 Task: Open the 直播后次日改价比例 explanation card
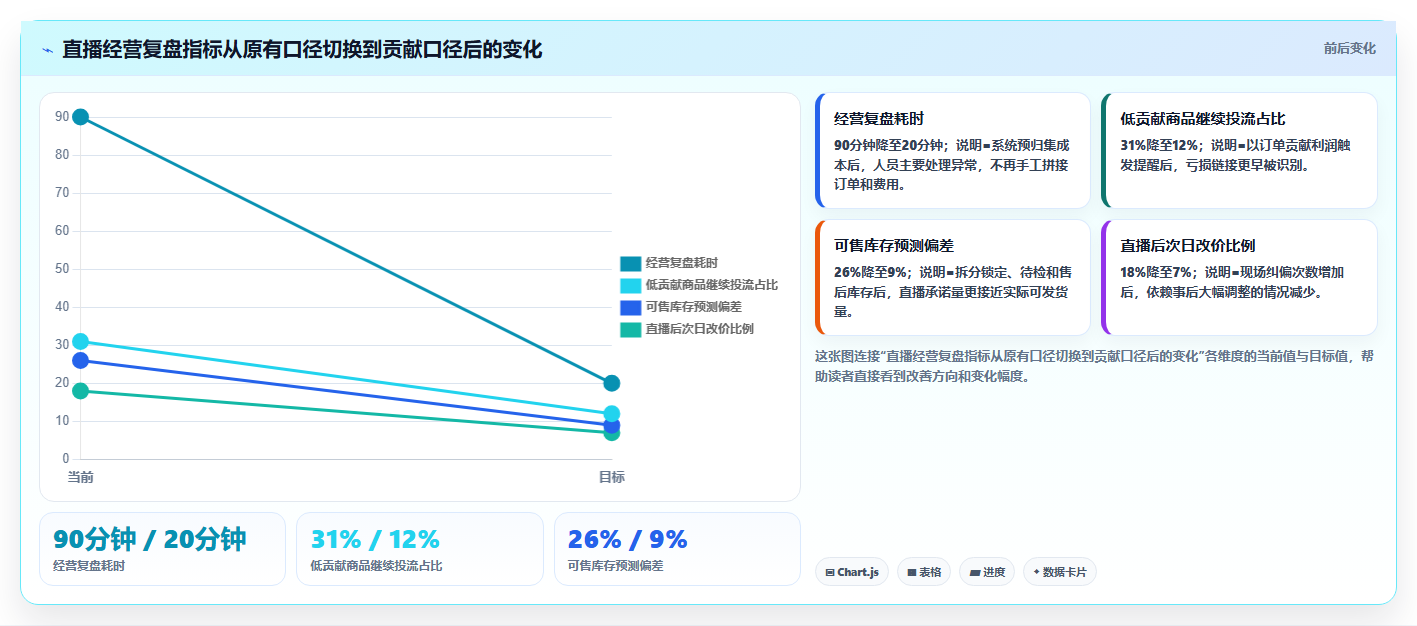(1239, 277)
